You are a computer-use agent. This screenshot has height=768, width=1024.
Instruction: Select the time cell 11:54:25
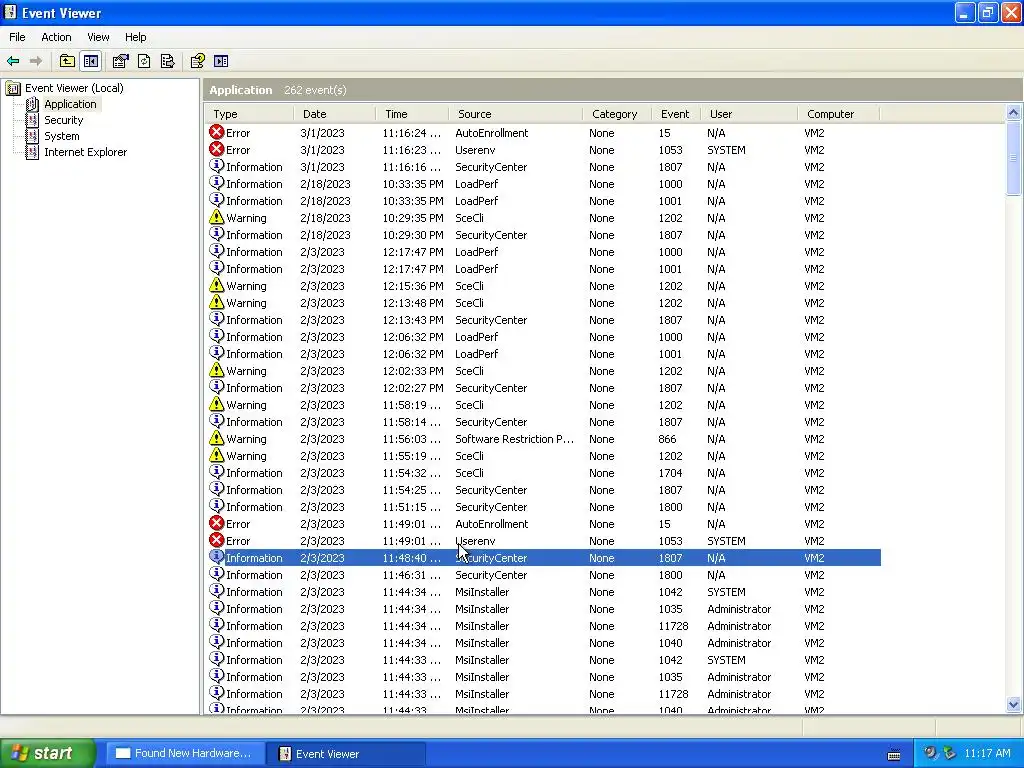[411, 490]
